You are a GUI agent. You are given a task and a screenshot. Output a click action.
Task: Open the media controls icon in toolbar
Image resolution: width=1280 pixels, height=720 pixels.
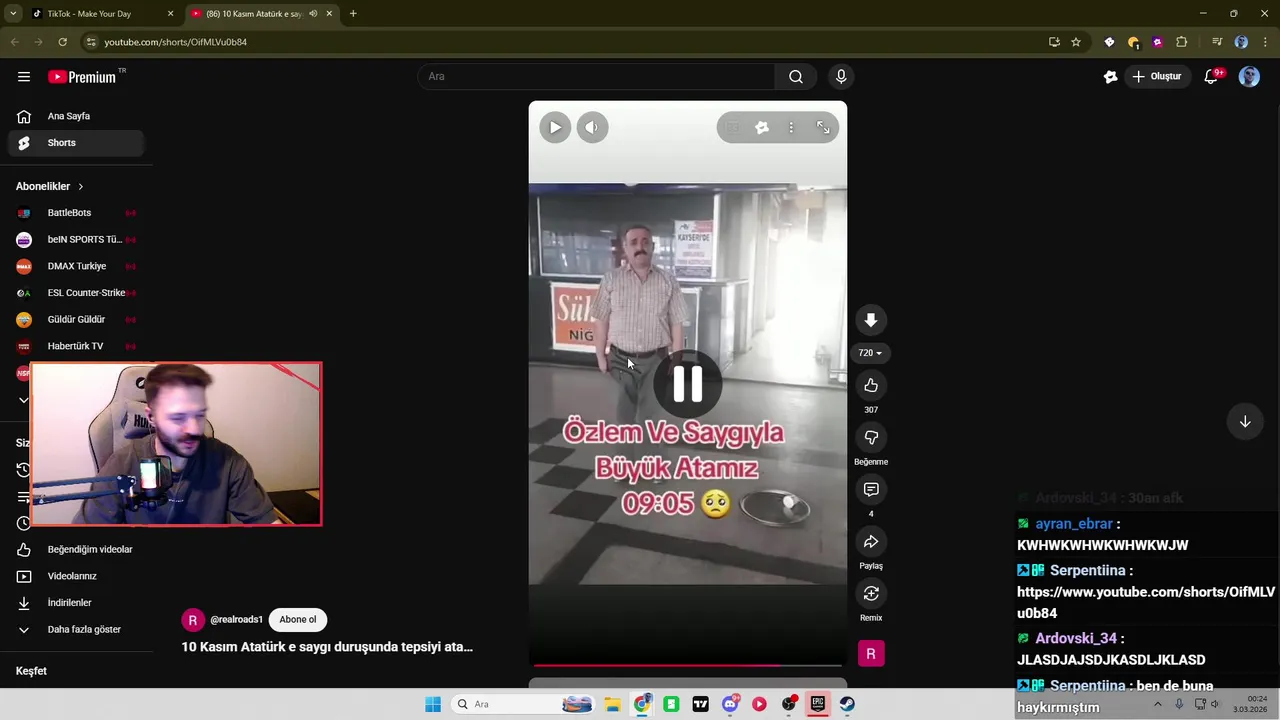click(x=1217, y=42)
